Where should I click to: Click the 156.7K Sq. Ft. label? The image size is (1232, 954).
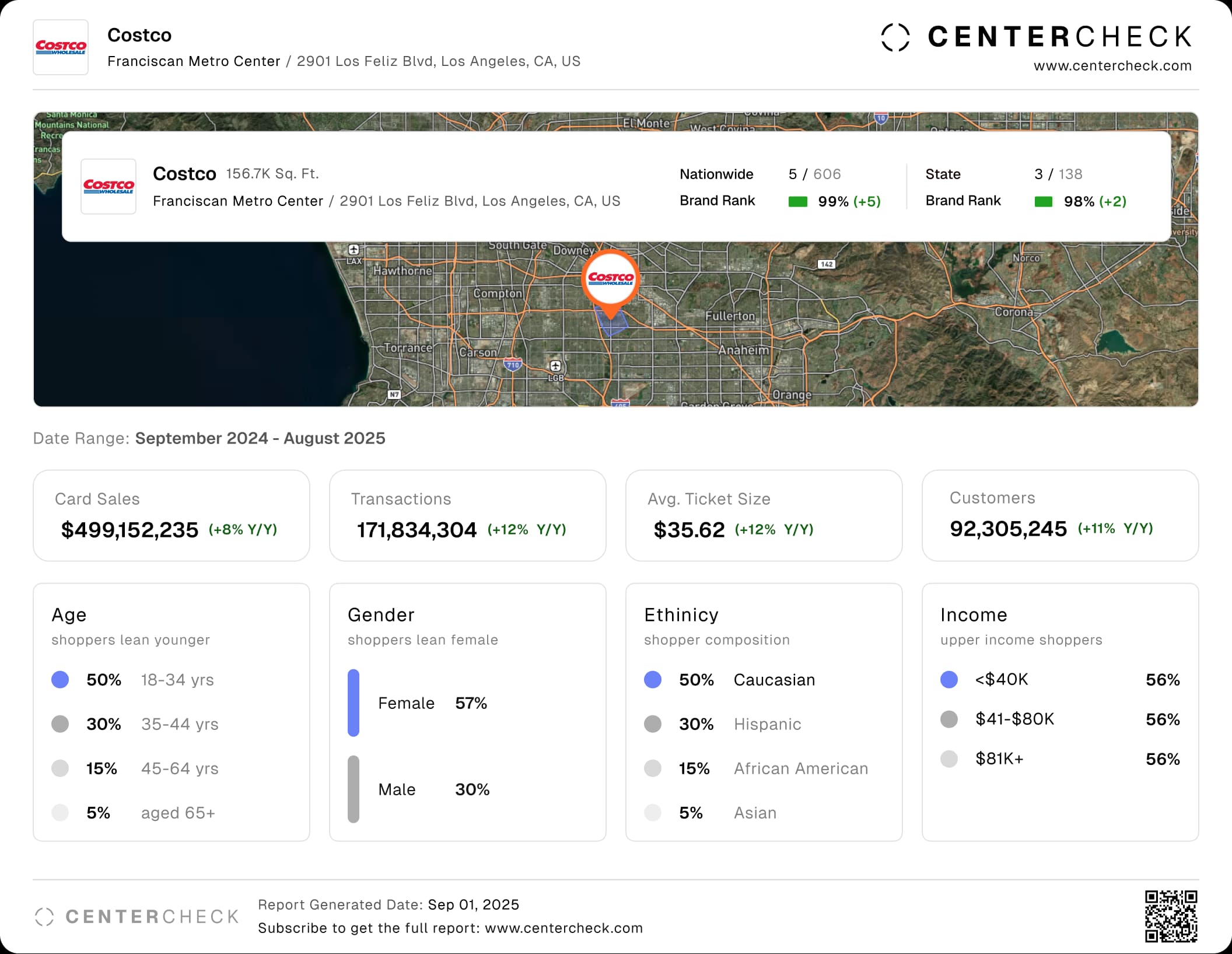tap(272, 174)
